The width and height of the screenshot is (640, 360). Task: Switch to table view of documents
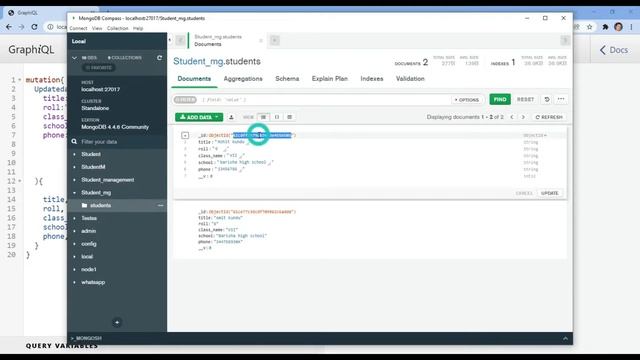pos(289,117)
